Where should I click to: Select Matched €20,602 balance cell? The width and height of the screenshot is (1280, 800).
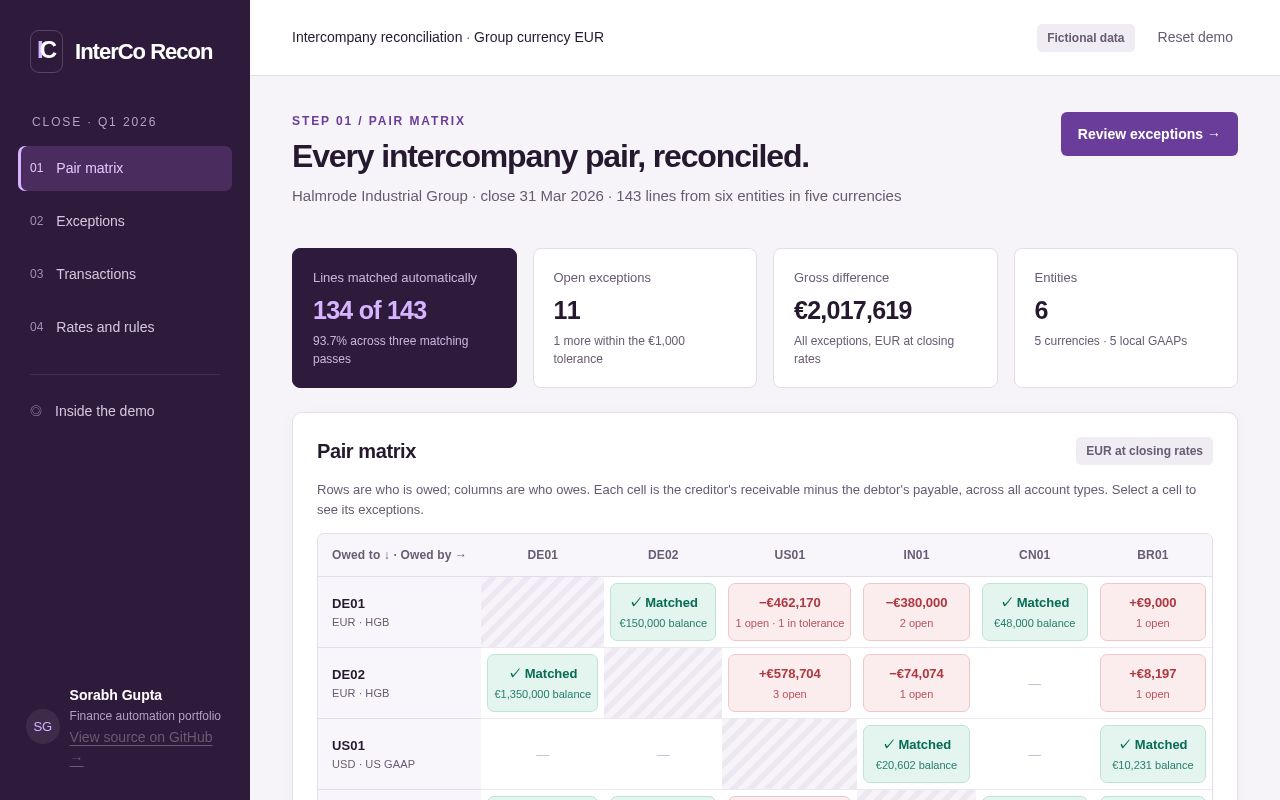(x=916, y=754)
